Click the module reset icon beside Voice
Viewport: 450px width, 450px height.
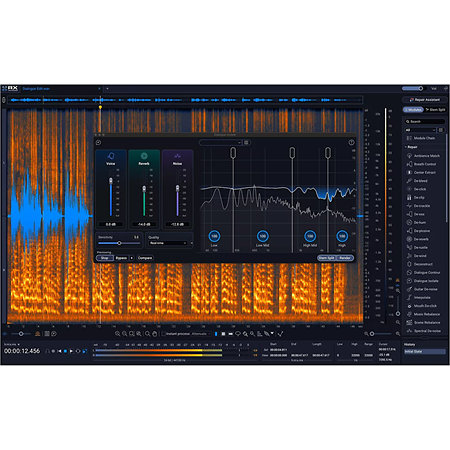pos(98,143)
